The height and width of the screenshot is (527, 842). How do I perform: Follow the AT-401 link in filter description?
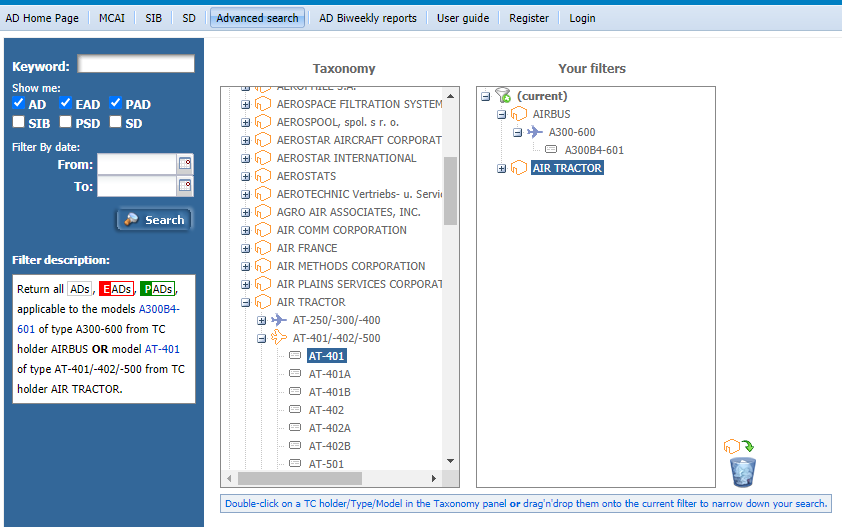[162, 349]
